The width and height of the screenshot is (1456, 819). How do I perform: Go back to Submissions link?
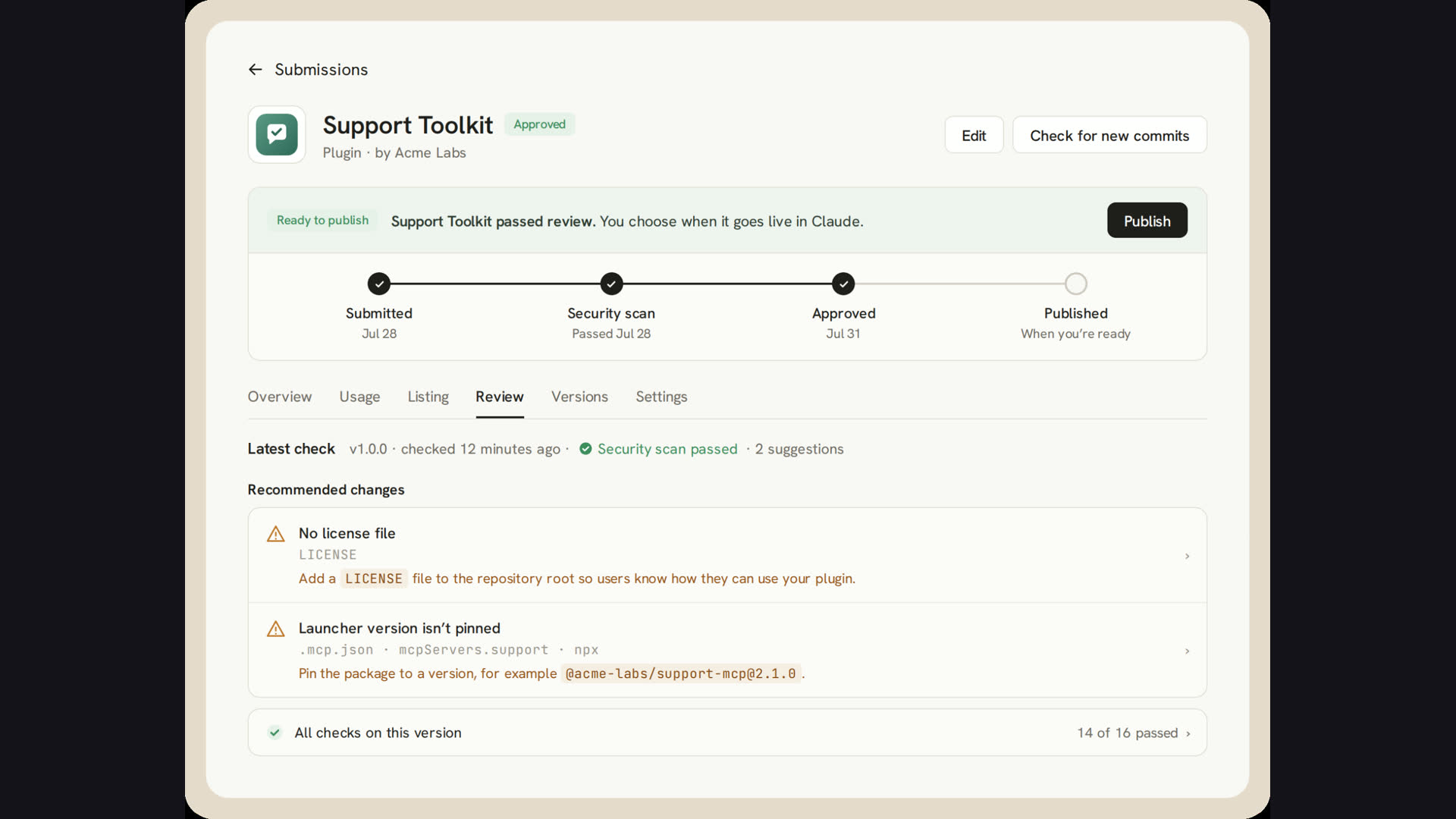[x=321, y=70]
